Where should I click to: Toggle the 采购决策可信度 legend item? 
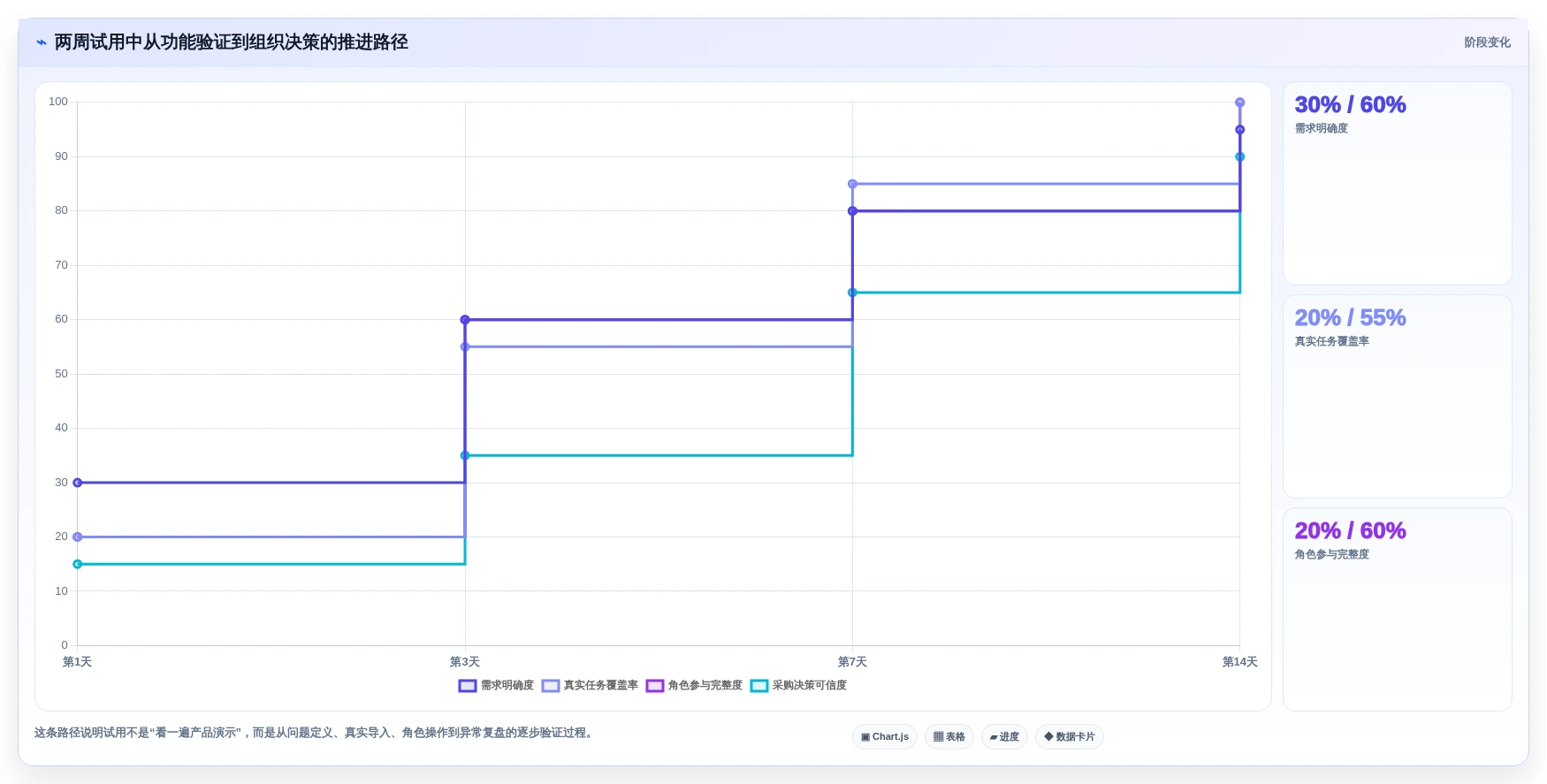coord(798,685)
